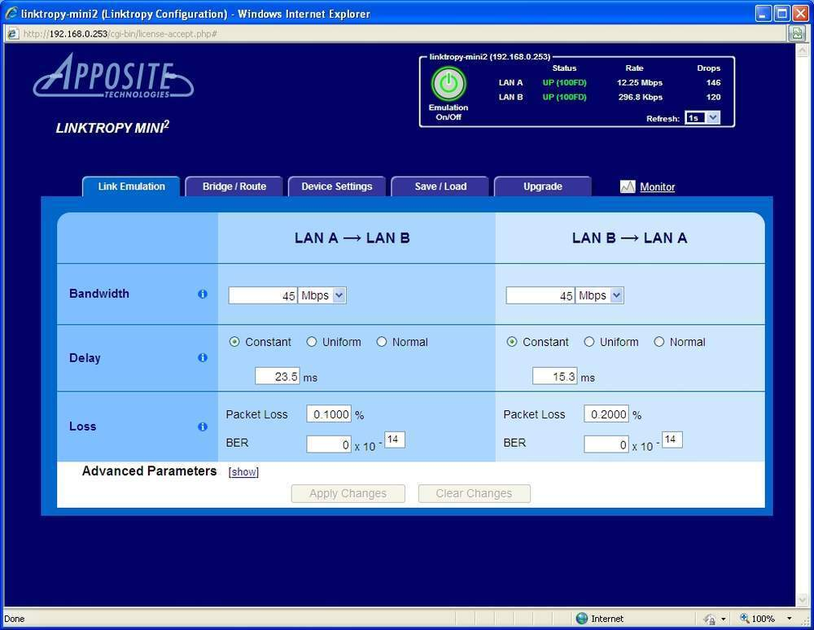Open the Refresh interval dropdown

[702, 118]
